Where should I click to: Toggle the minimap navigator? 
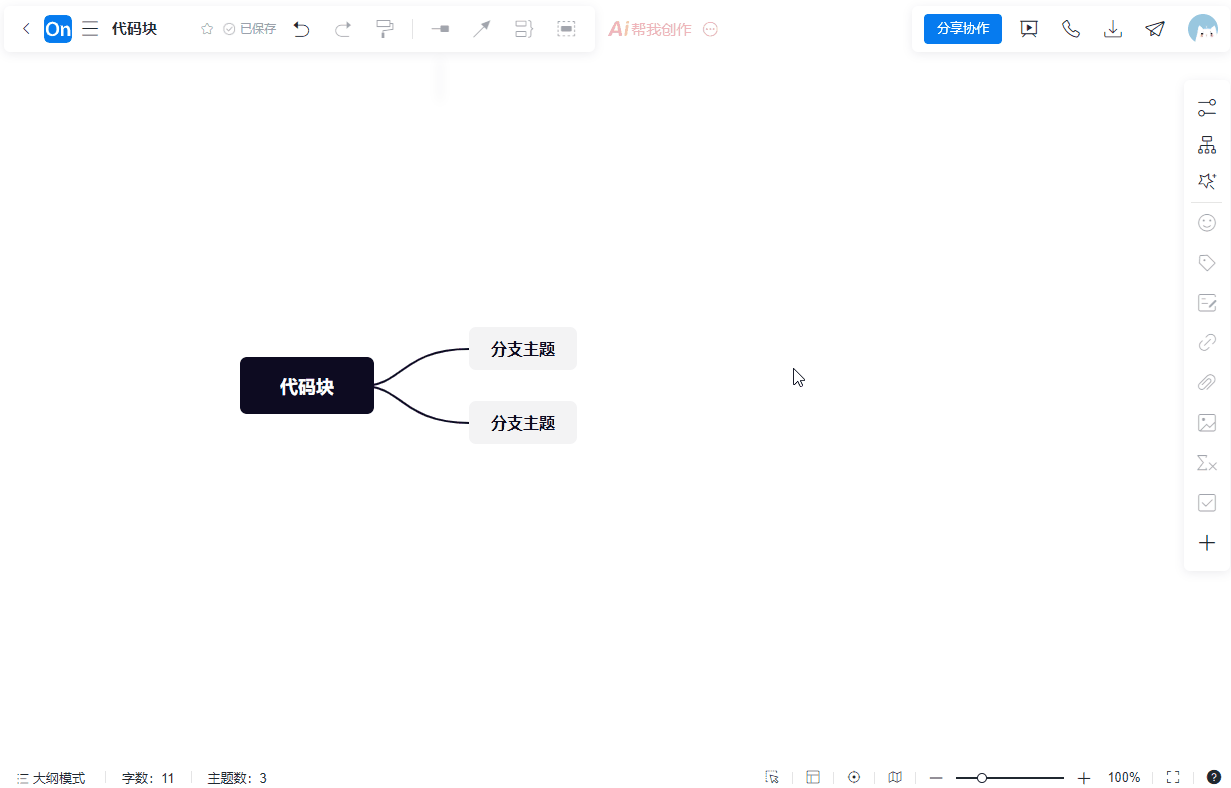(895, 777)
